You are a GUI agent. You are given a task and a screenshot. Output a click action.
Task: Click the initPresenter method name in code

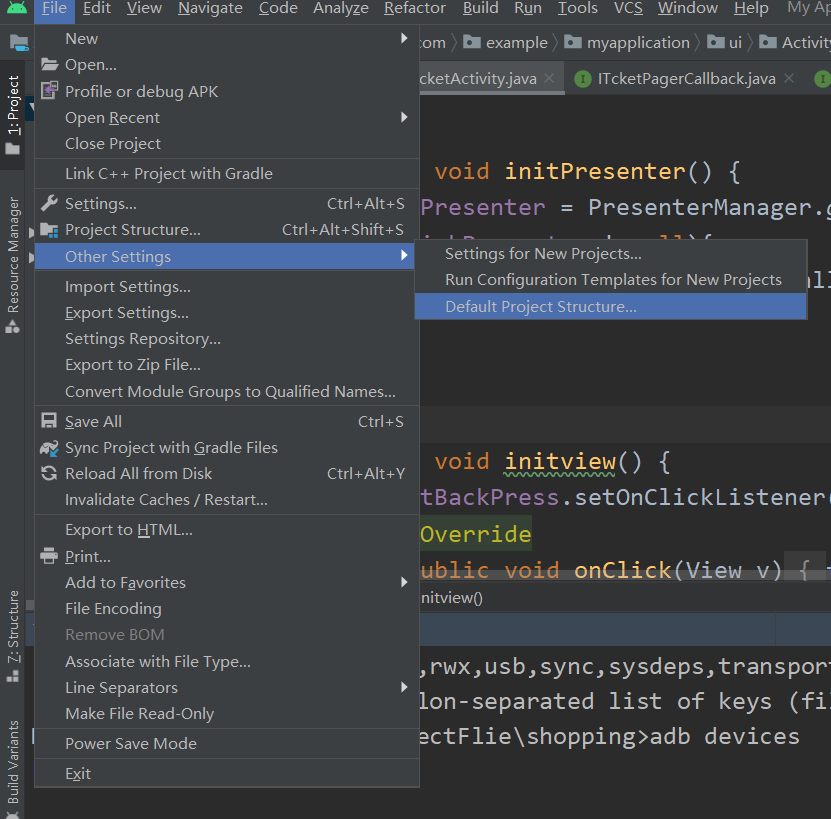595,172
